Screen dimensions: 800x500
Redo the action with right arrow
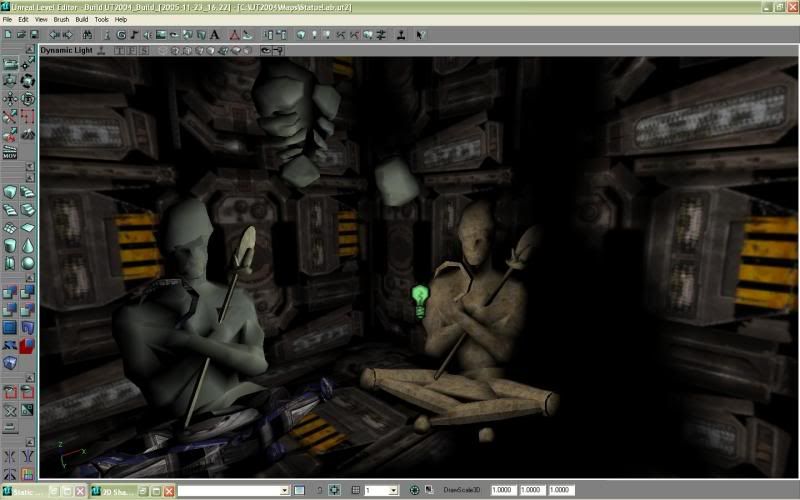coord(67,35)
